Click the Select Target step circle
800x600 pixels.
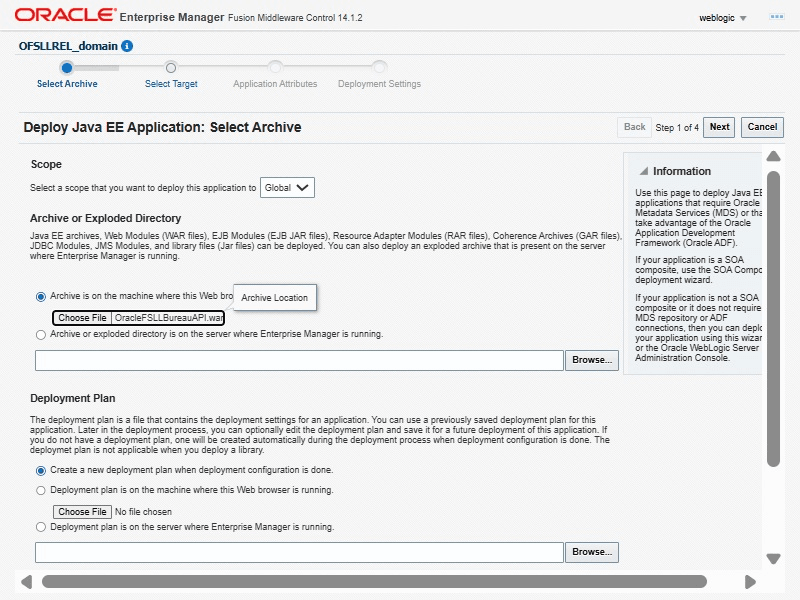click(x=171, y=67)
